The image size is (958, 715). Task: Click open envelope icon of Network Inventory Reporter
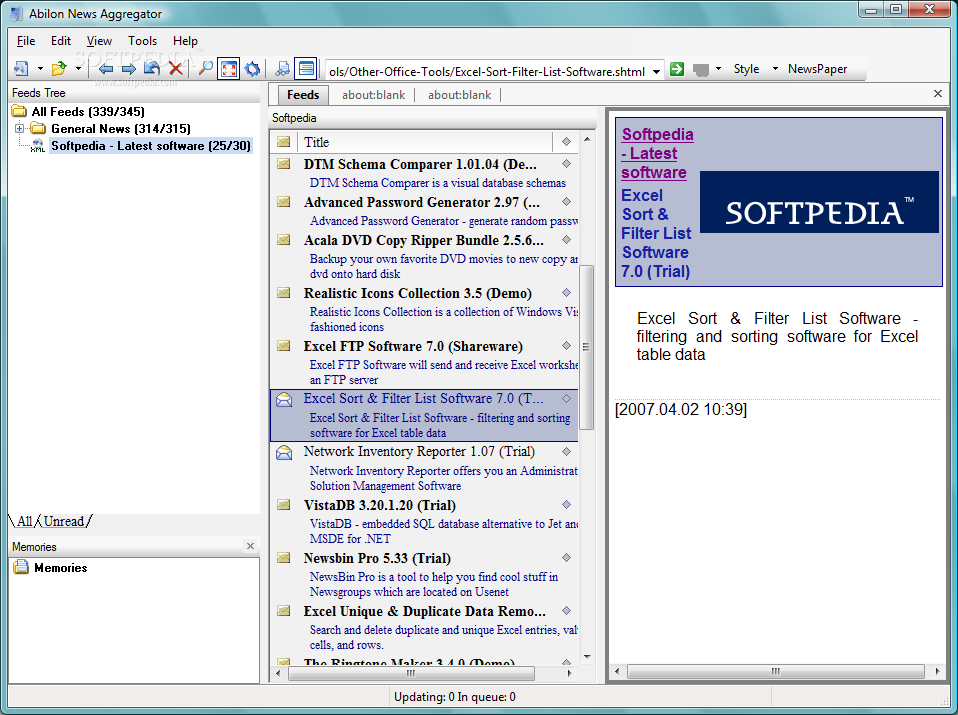(x=284, y=452)
